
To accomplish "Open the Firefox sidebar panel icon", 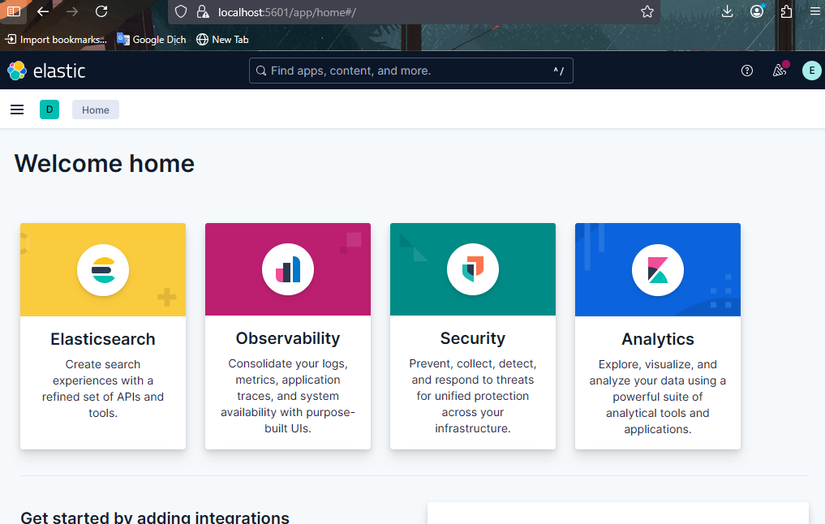I will [14, 11].
